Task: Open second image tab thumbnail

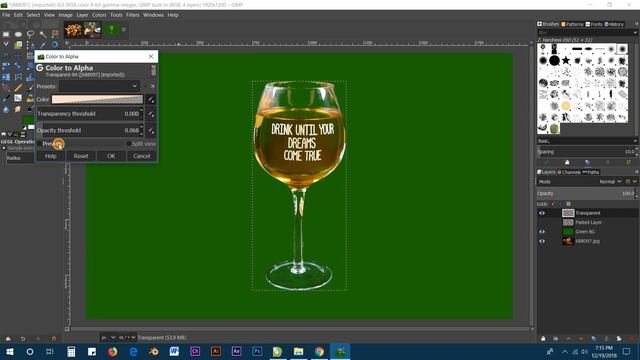Action: click(92, 30)
